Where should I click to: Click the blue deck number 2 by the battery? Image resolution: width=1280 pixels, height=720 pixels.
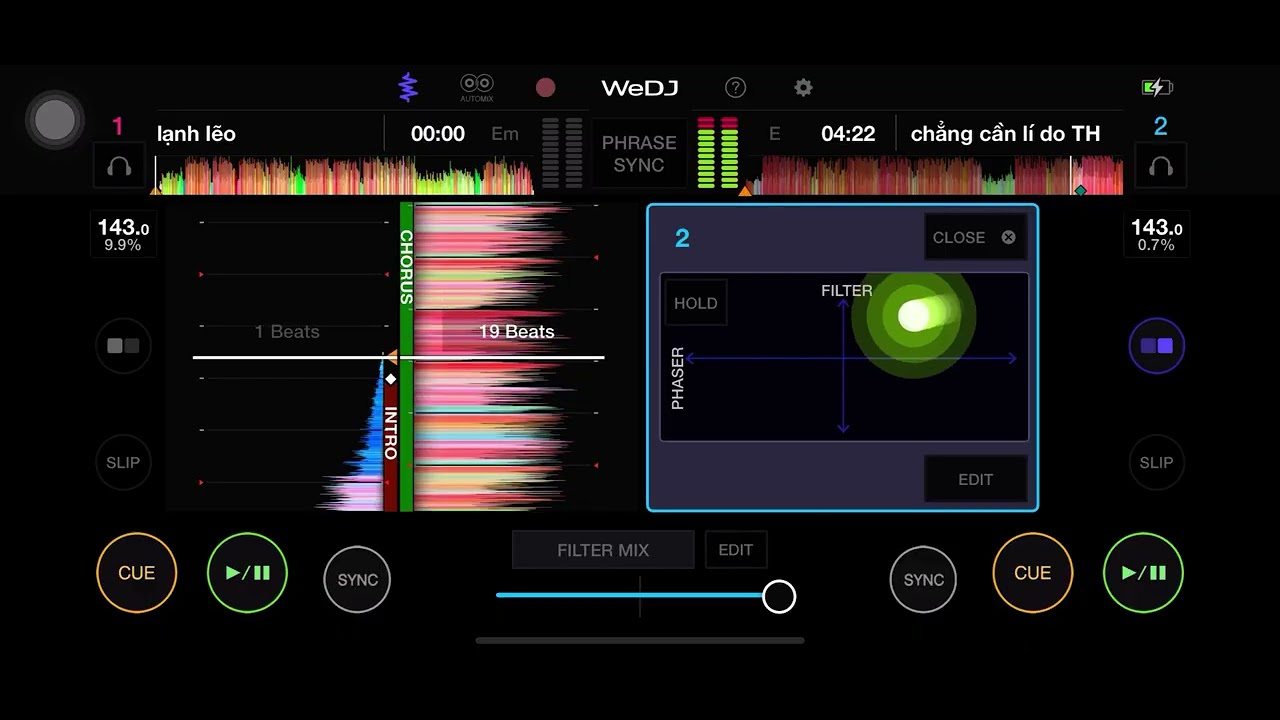point(1160,126)
